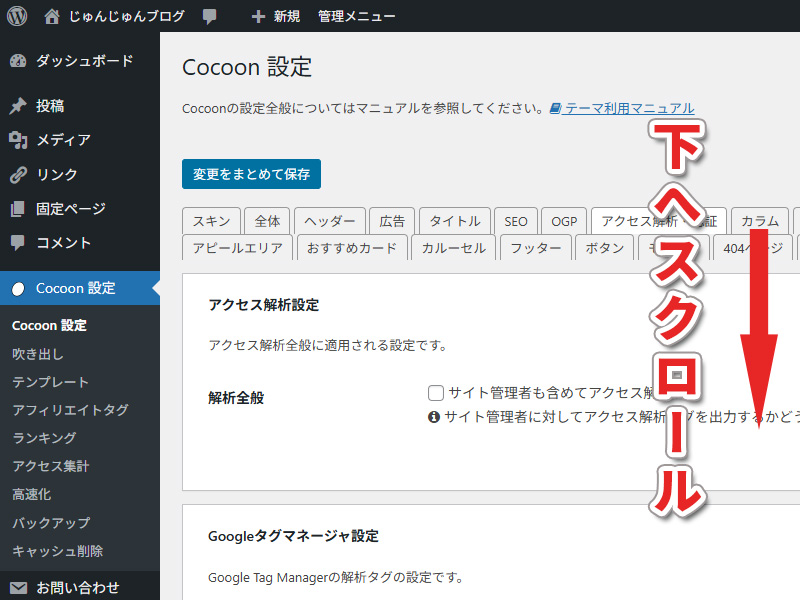Open the タイトル tab
The height and width of the screenshot is (600, 800).
[455, 221]
